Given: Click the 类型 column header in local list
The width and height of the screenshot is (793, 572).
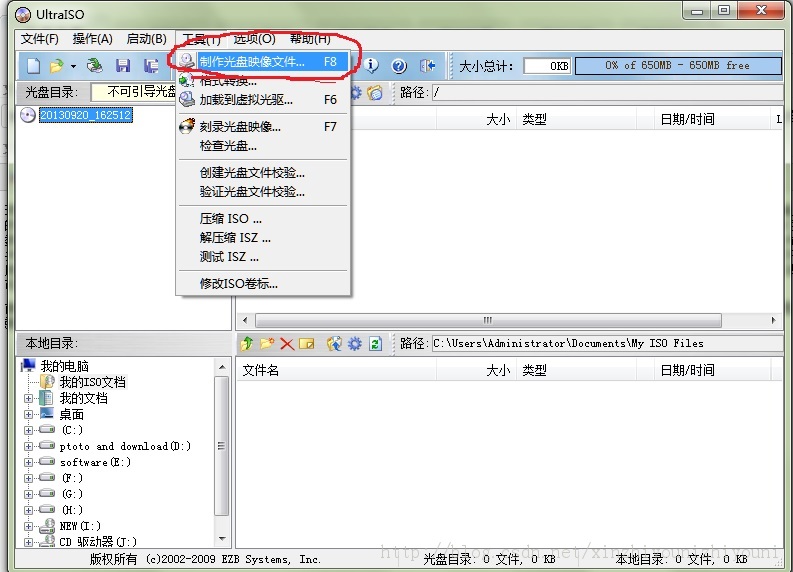Looking at the screenshot, I should (x=577, y=370).
